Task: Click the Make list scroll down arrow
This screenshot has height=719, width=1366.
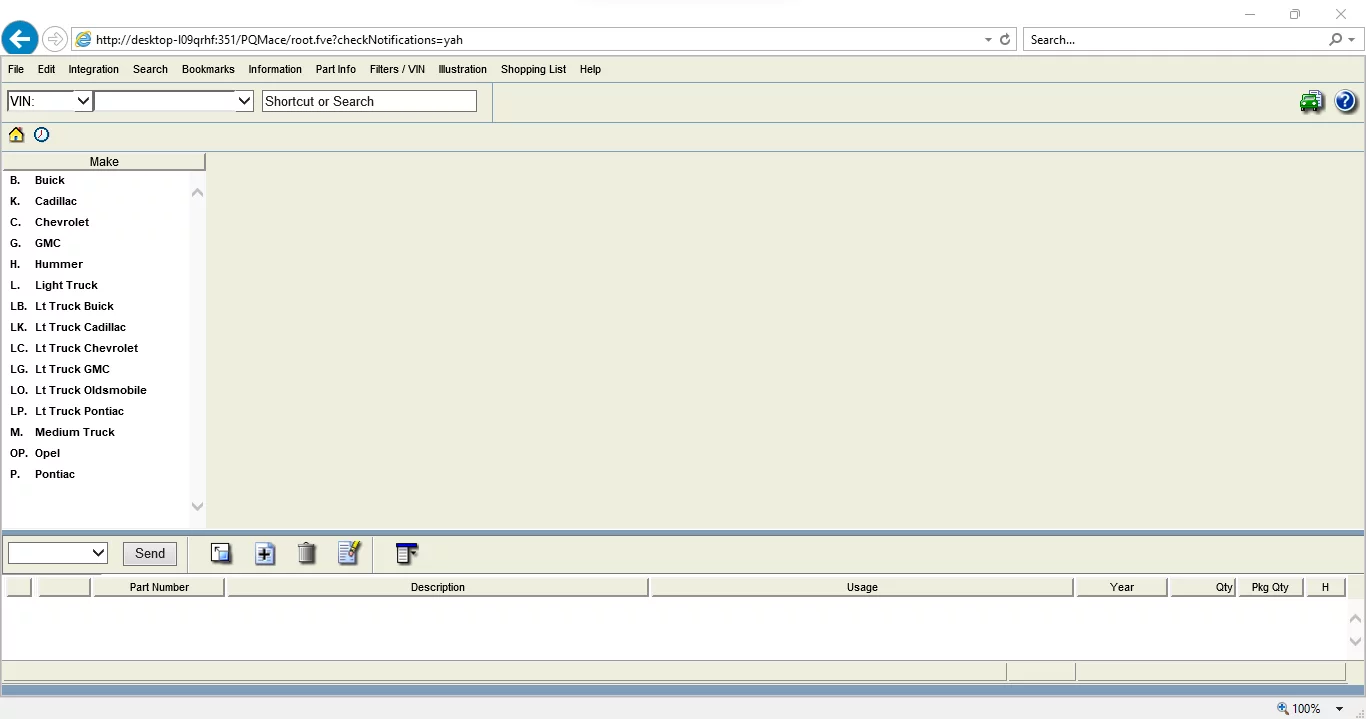Action: (x=197, y=506)
